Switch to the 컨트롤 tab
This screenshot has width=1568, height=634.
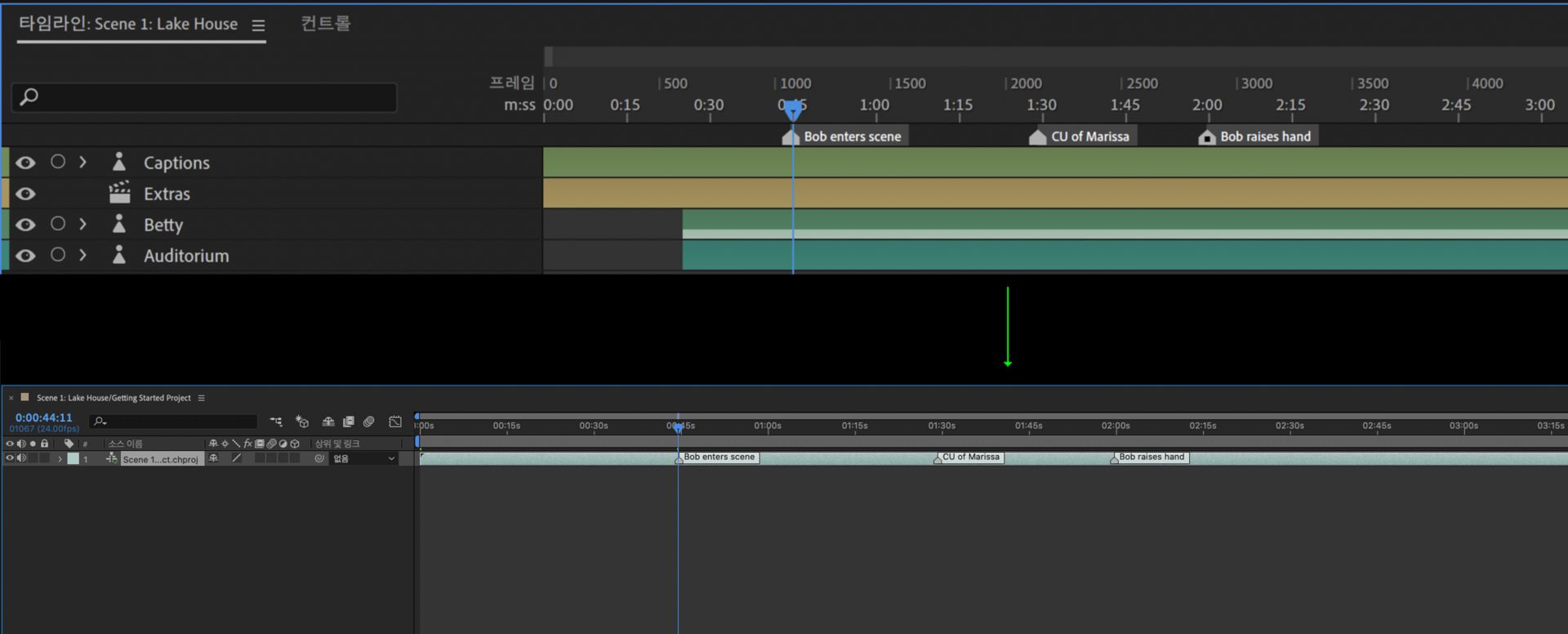325,23
